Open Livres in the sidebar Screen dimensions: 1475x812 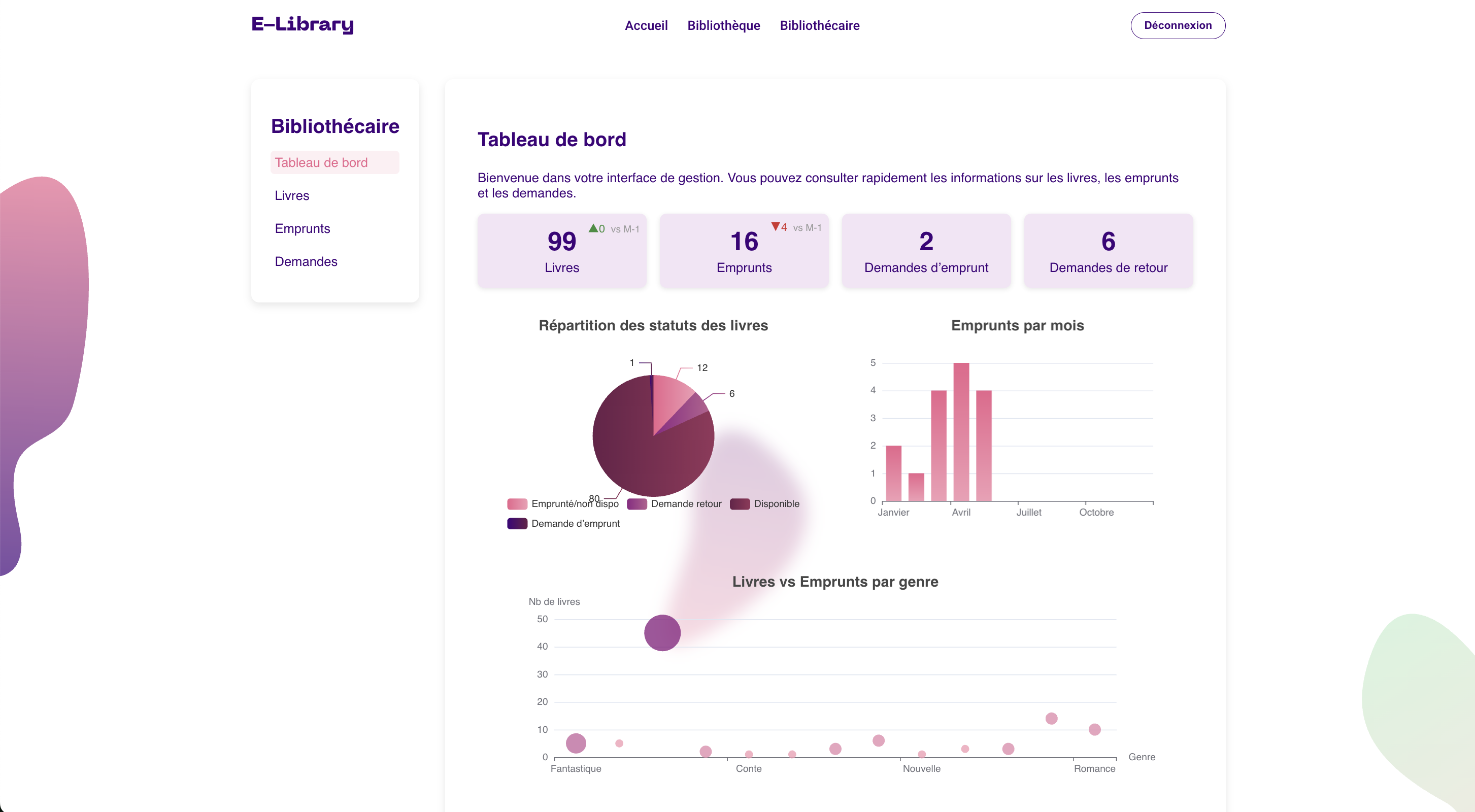[x=291, y=195]
